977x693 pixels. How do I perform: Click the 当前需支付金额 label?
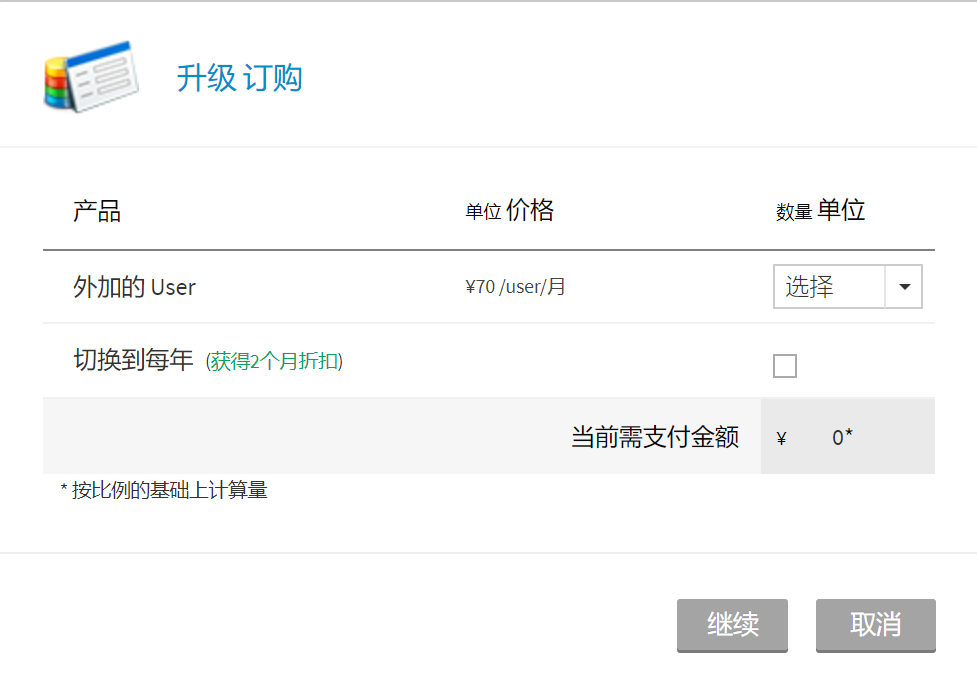[x=655, y=437]
